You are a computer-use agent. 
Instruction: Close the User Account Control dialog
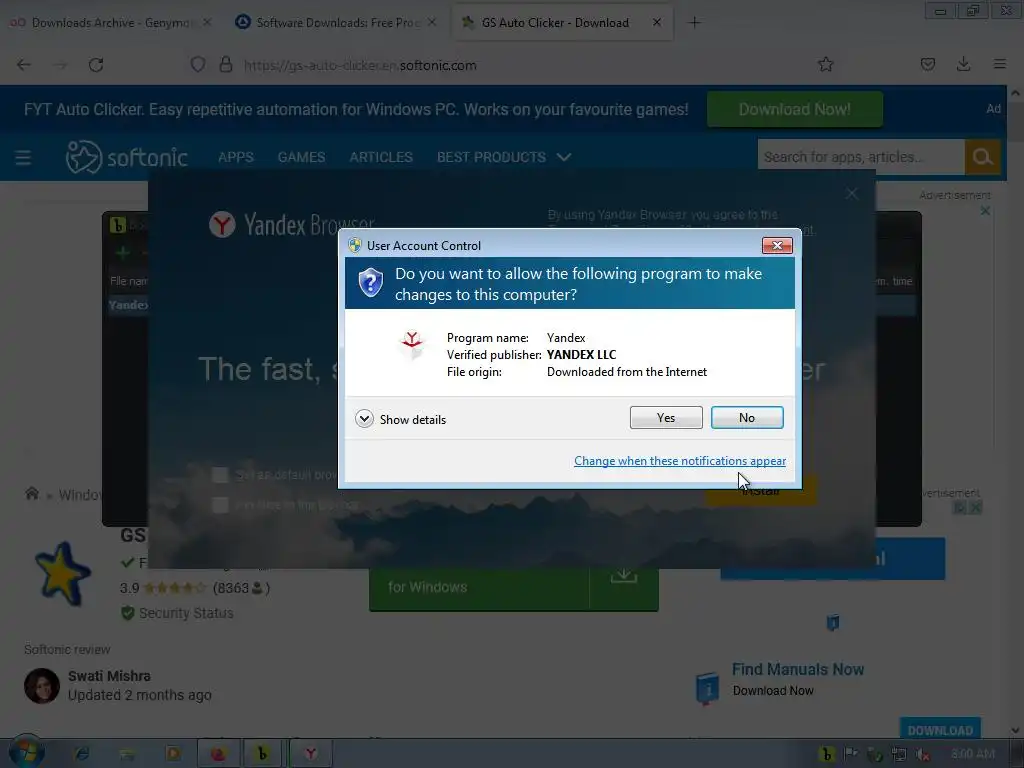point(776,246)
